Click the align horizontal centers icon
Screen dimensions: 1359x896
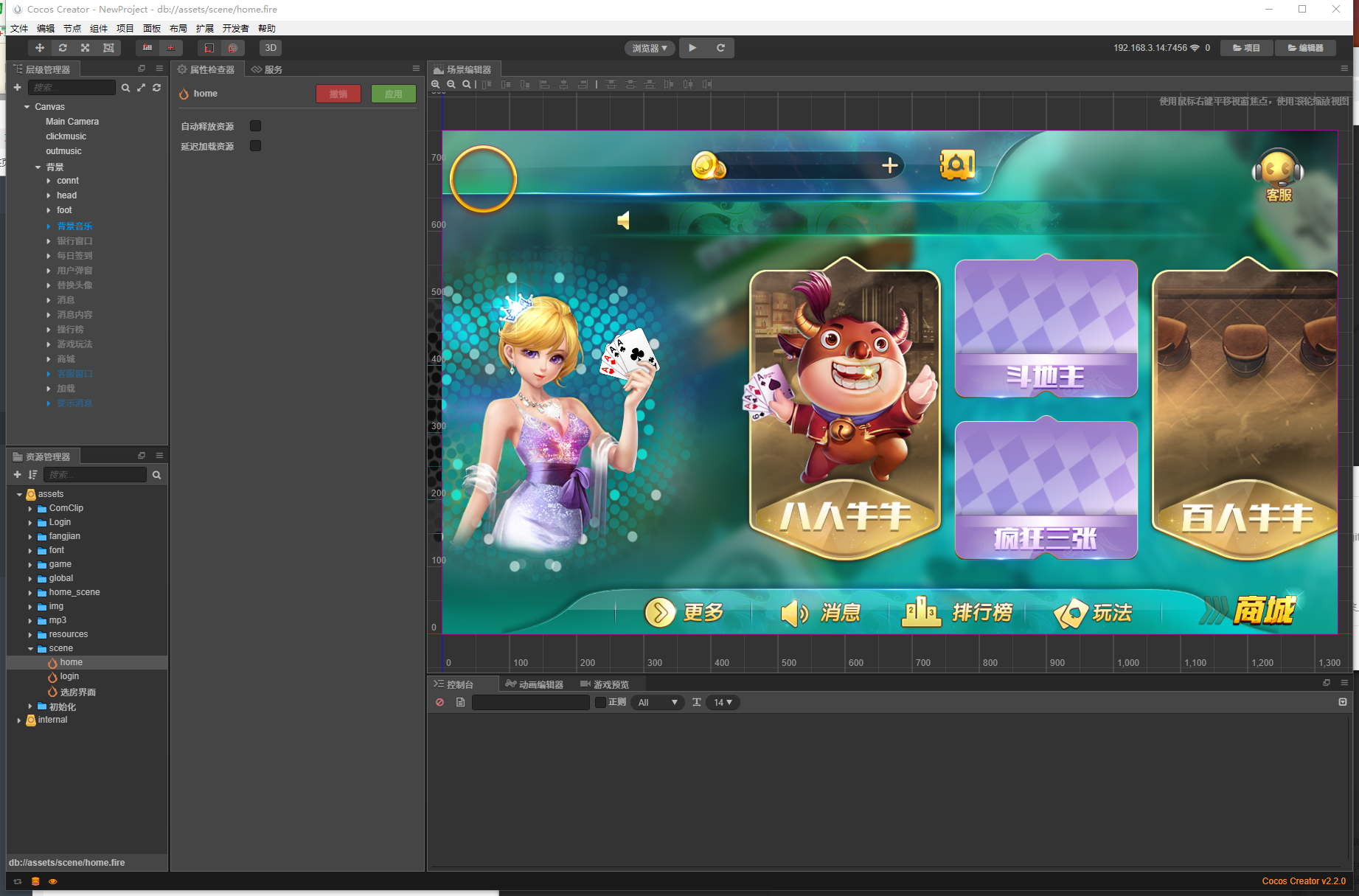[x=563, y=84]
